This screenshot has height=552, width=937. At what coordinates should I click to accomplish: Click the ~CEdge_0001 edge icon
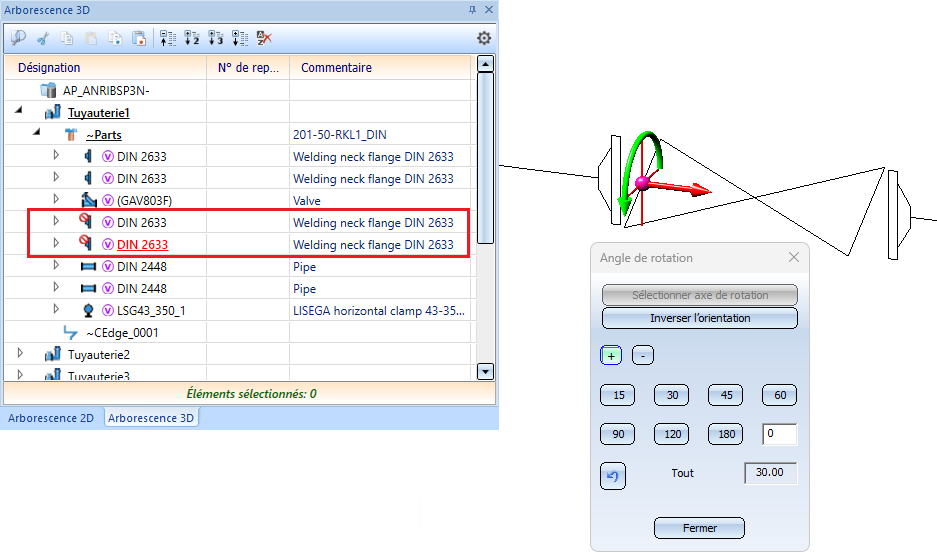[x=71, y=332]
